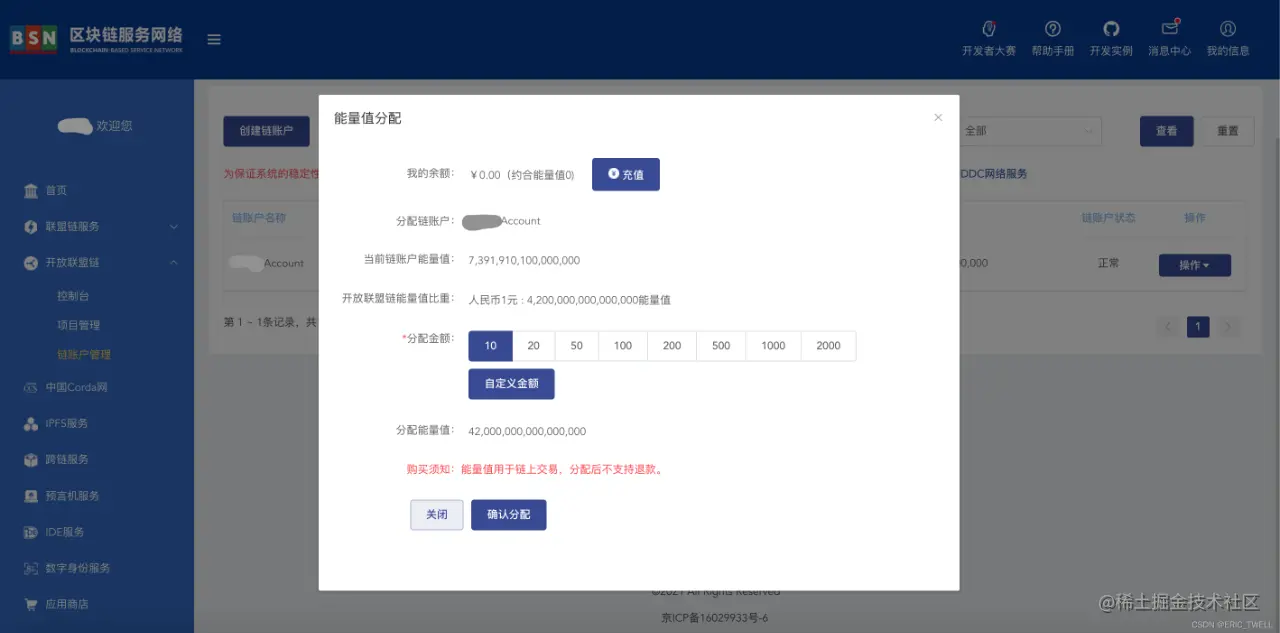Click the ￥0.00 balance text
1280x633 pixels.
point(485,175)
